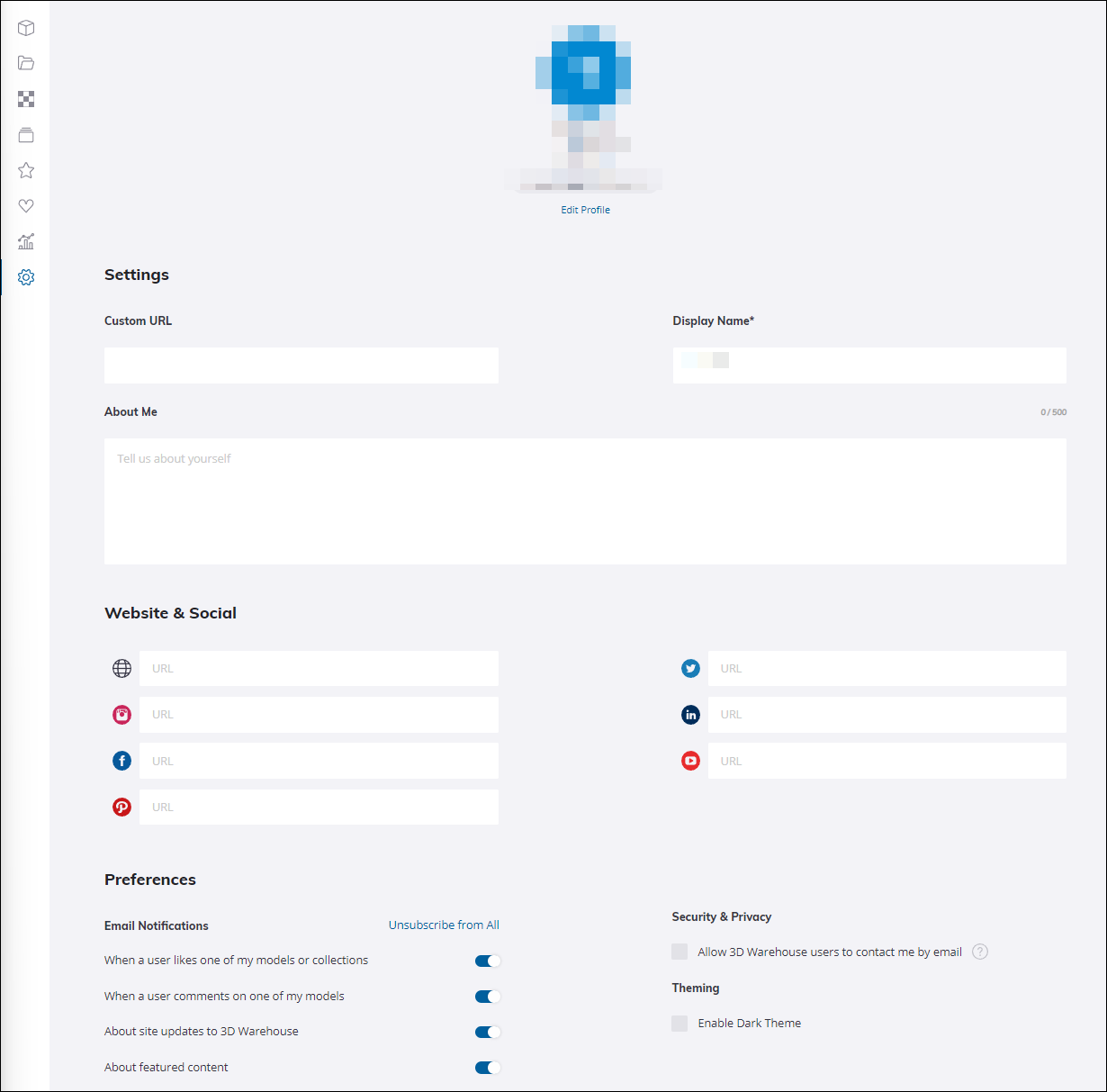This screenshot has width=1107, height=1092.
Task: Click the Edit Profile link
Action: pyautogui.click(x=585, y=209)
